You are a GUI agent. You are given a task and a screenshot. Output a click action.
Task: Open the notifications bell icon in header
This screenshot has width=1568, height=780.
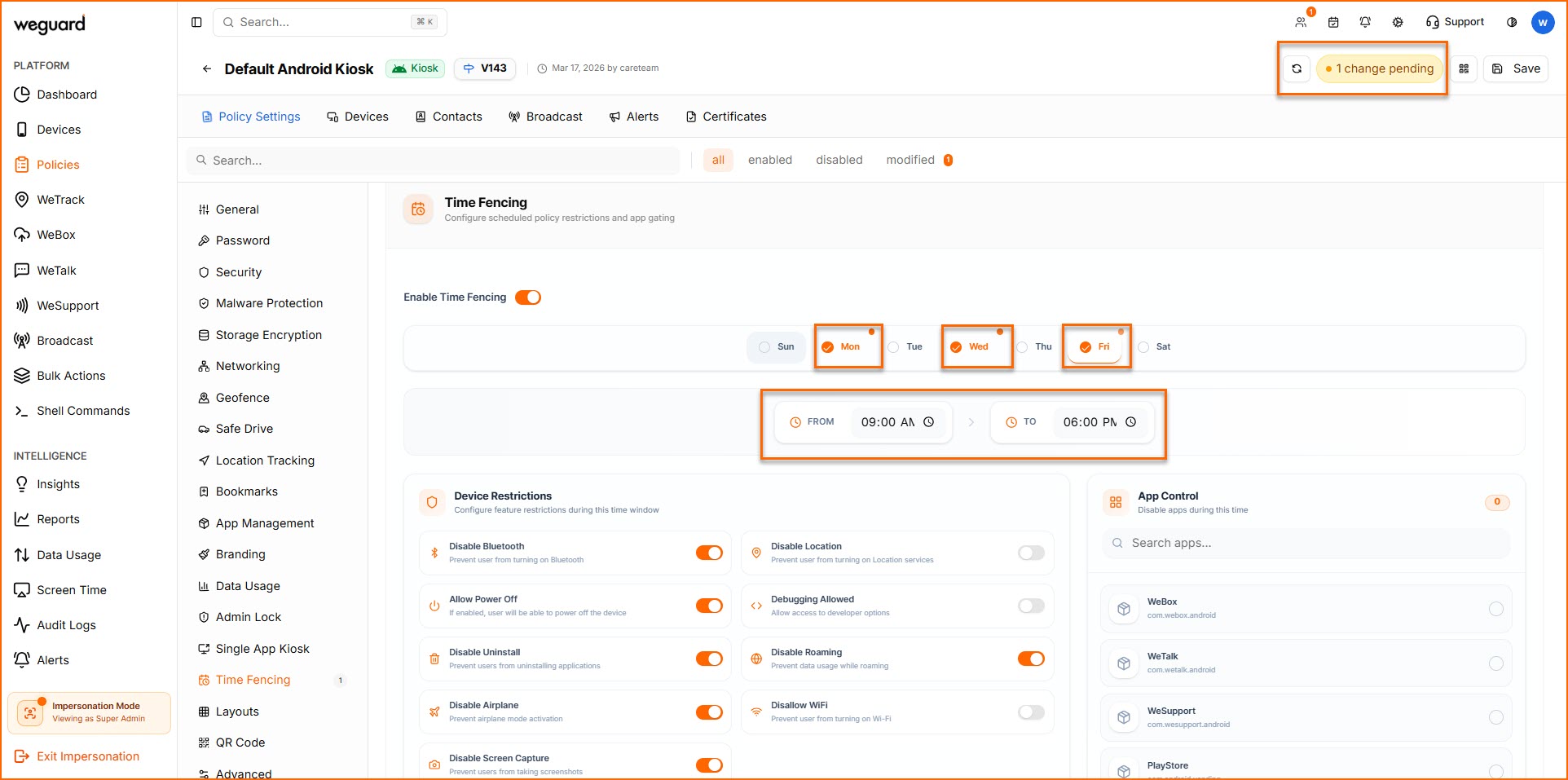(x=1365, y=22)
